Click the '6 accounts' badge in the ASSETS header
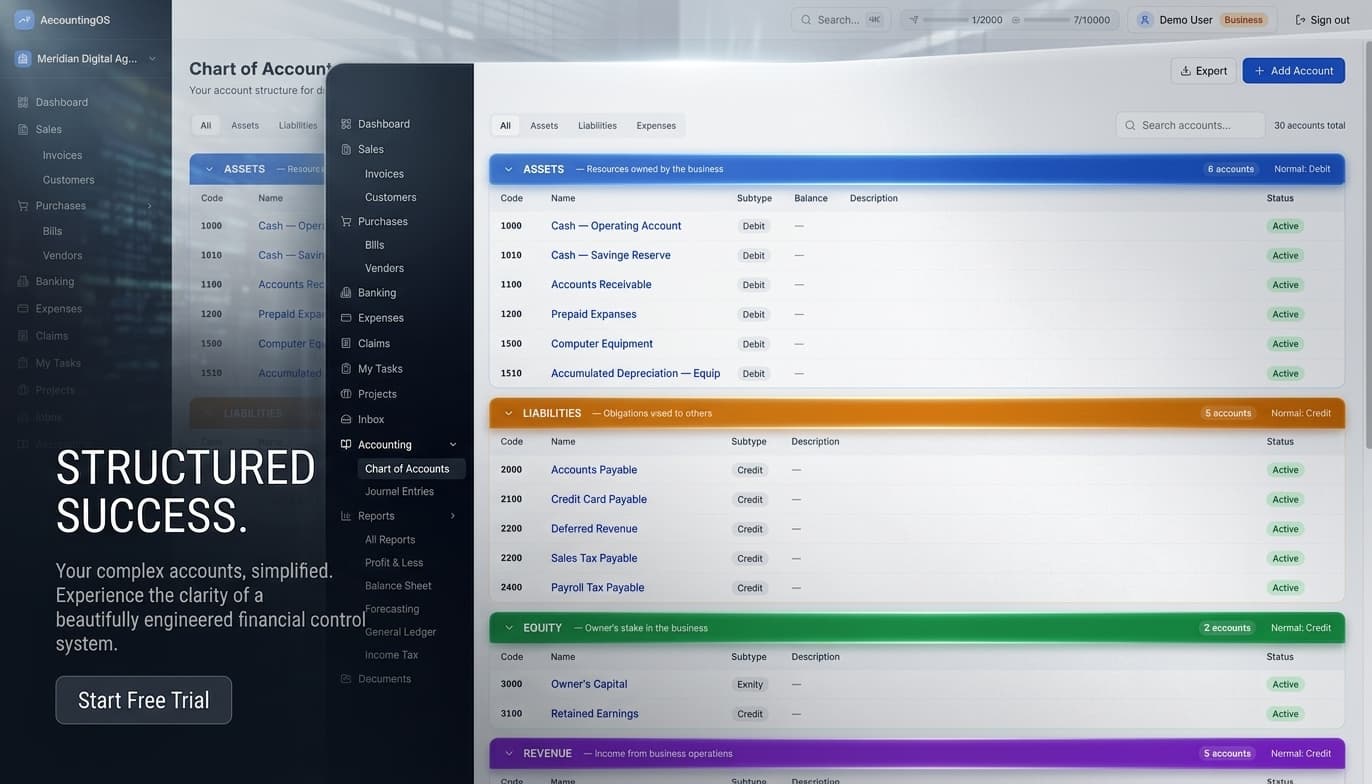 (x=1230, y=169)
